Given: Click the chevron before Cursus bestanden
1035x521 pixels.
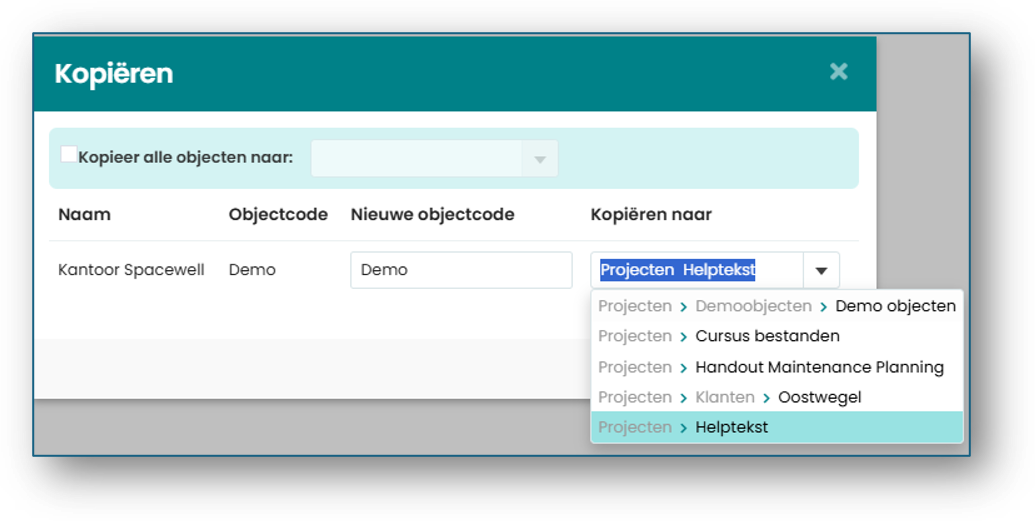Looking at the screenshot, I should tap(683, 337).
